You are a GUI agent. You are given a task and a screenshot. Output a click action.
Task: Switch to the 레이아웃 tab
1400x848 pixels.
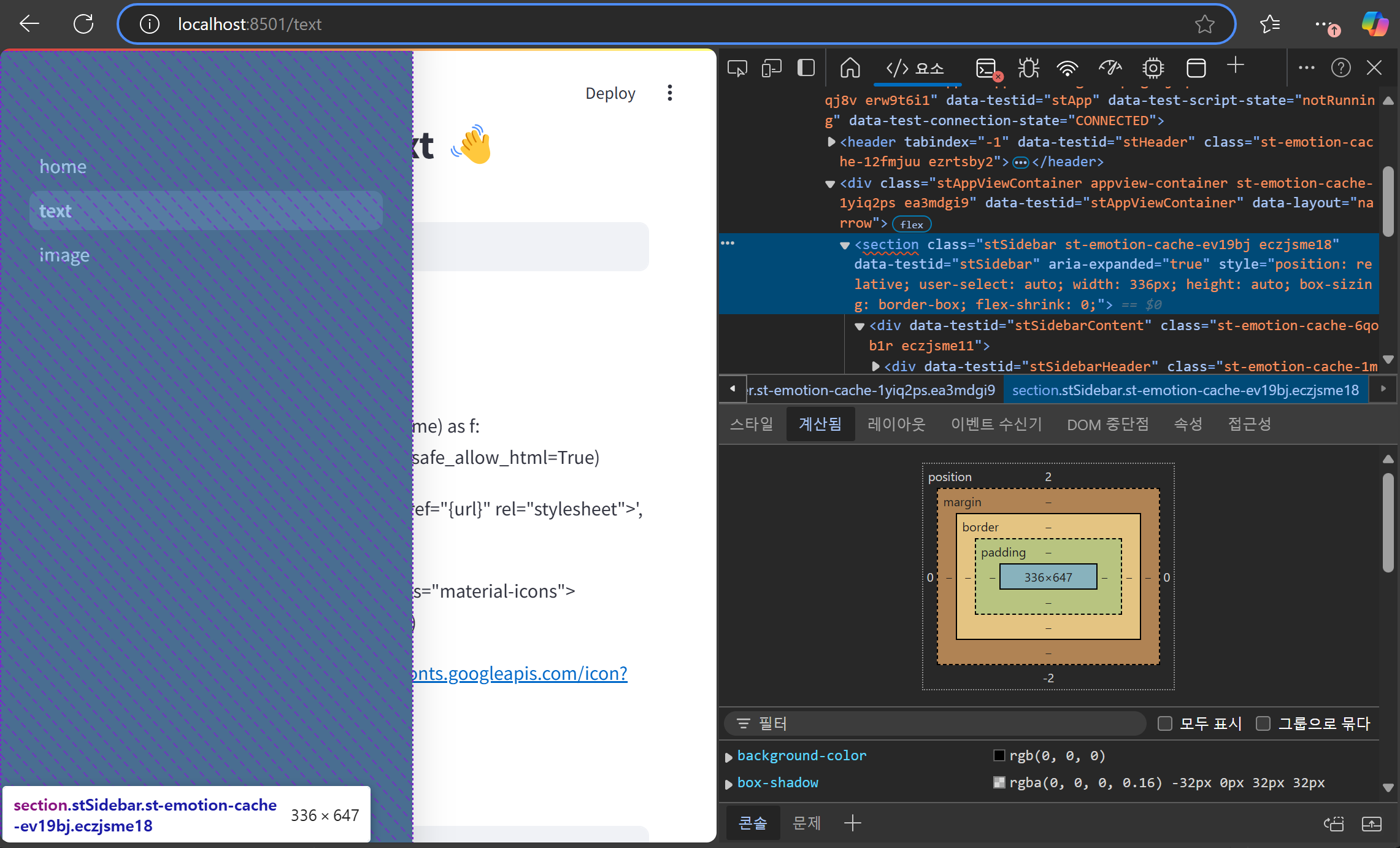coord(896,424)
